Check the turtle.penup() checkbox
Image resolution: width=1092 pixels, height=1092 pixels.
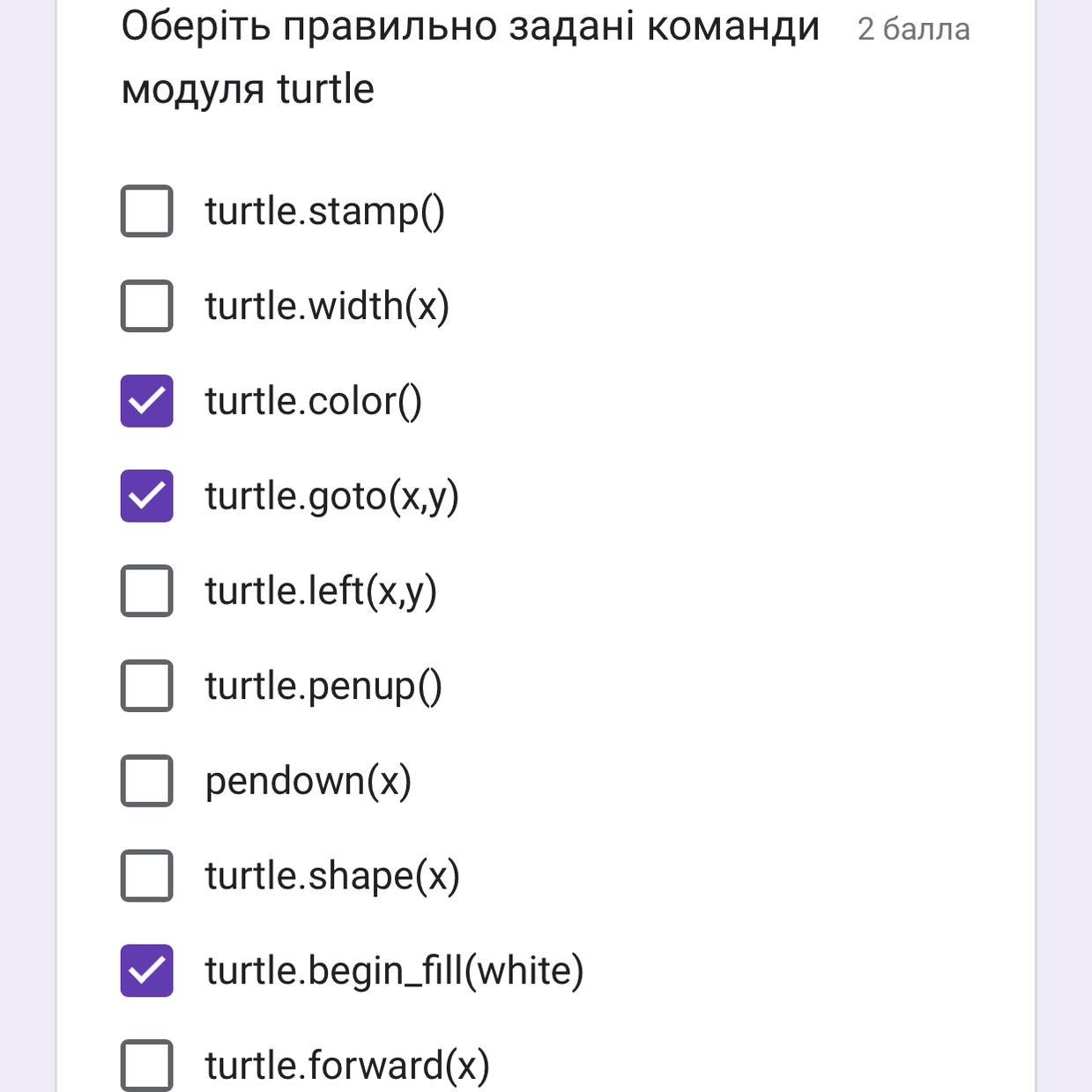click(x=146, y=686)
